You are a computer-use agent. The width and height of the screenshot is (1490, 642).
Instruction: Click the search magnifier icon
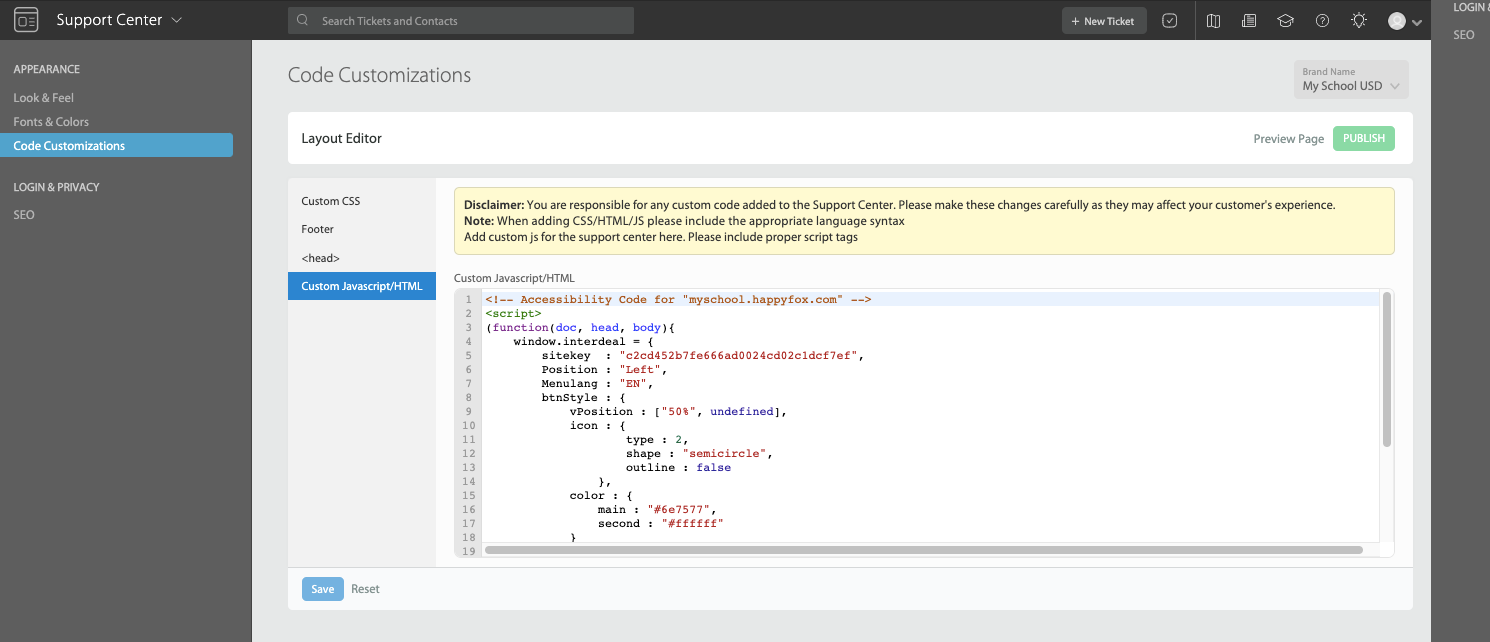[x=303, y=21]
